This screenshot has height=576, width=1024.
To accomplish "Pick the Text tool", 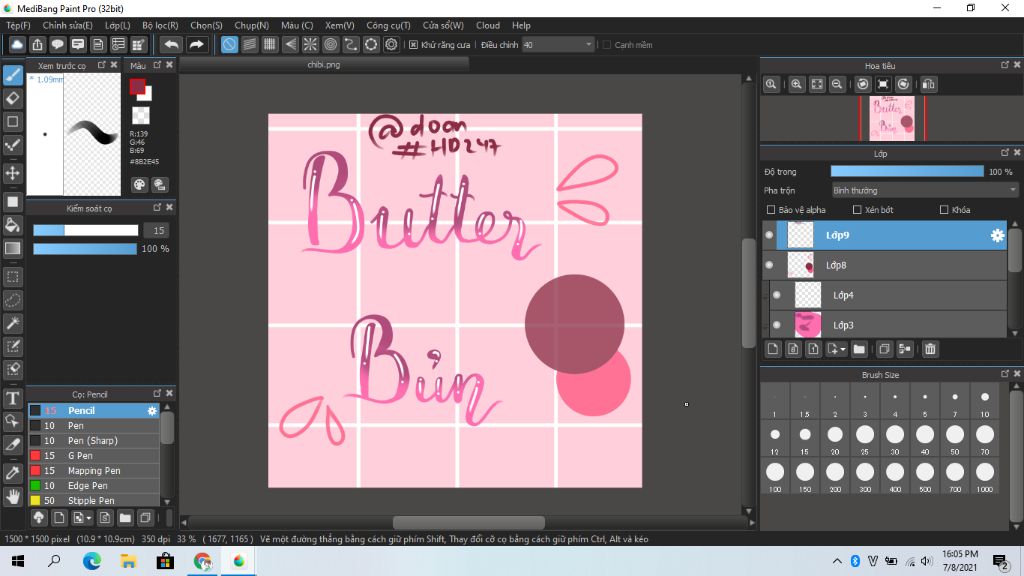I will tap(13, 398).
